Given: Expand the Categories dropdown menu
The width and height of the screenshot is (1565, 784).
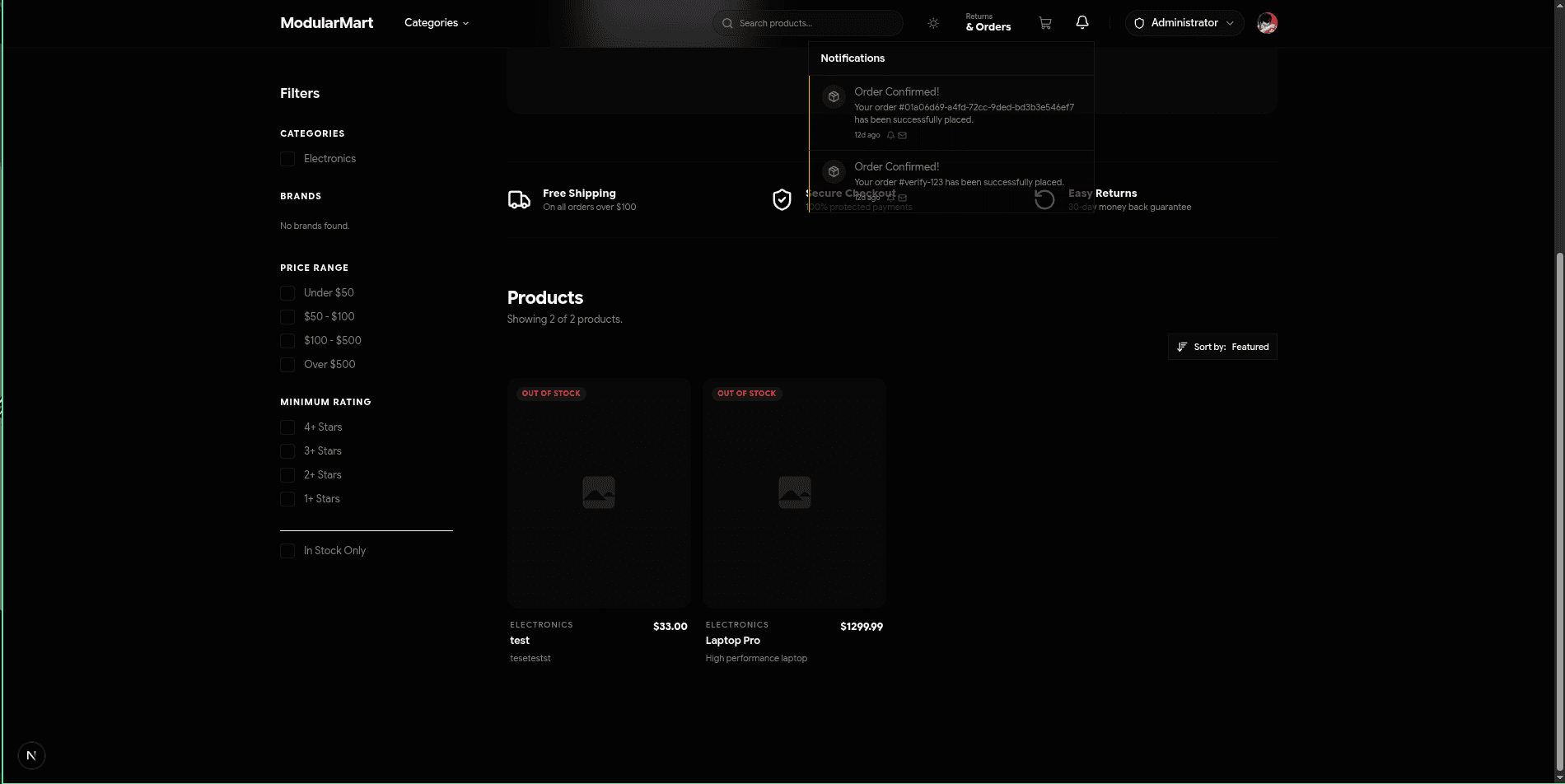Looking at the screenshot, I should point(437,23).
